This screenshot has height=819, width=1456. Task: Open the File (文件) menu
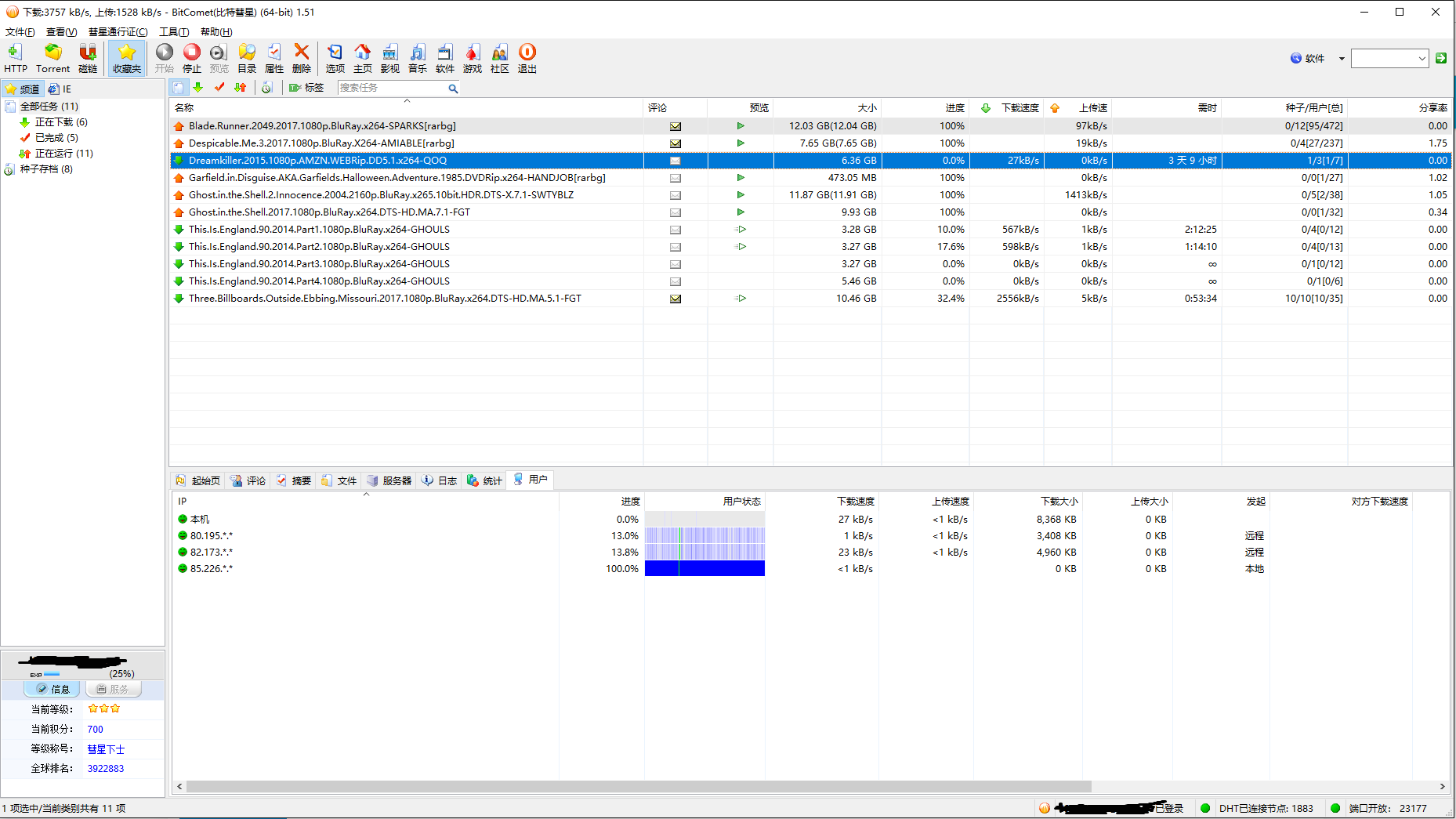point(20,32)
